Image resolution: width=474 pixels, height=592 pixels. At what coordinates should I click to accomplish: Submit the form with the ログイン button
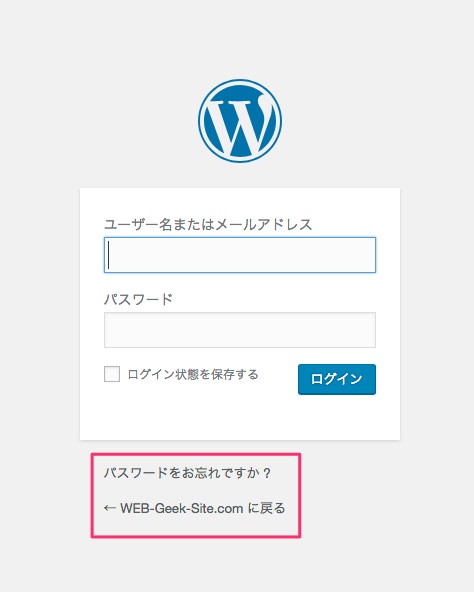[337, 379]
